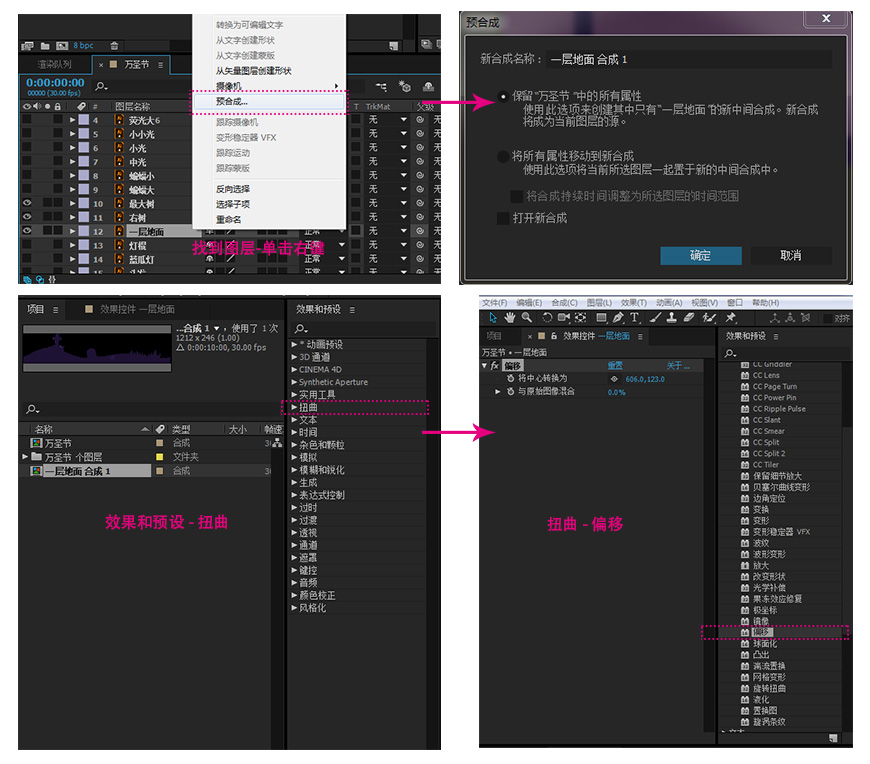This screenshot has width=870, height=764.
Task: Hide layer 11 右树 with its eye toggle
Action: coord(27,217)
